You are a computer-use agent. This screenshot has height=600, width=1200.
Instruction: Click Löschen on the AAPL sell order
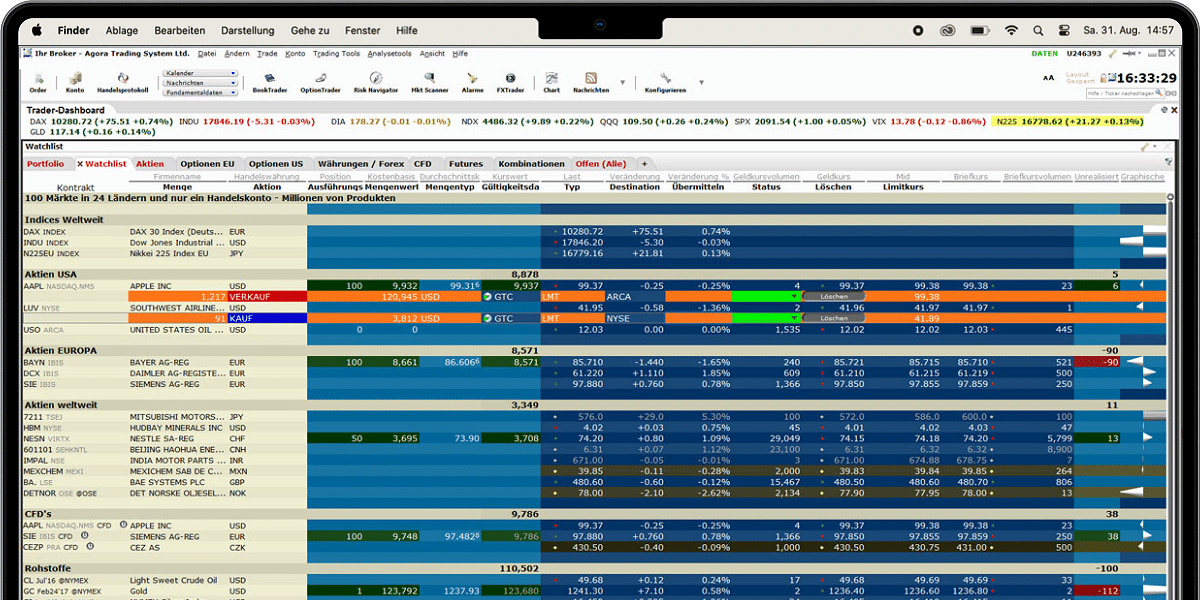tap(833, 297)
